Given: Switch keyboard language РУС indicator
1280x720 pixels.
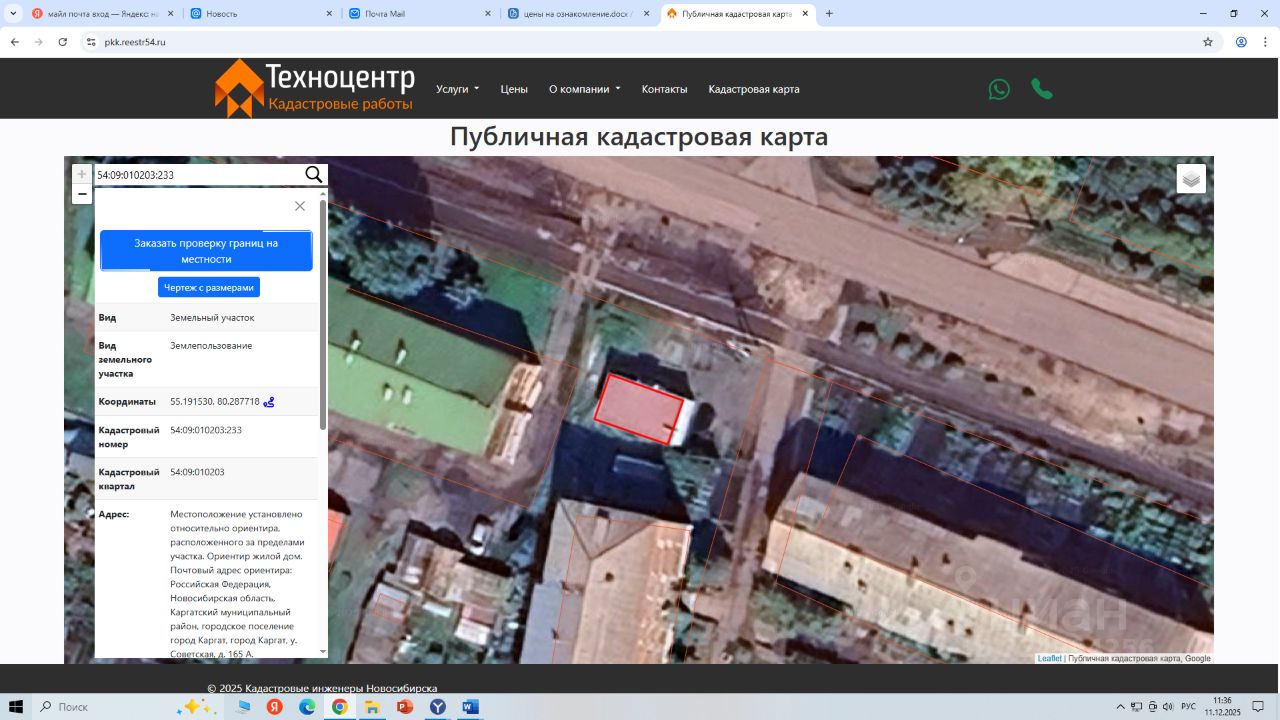Looking at the screenshot, I should (x=1189, y=707).
